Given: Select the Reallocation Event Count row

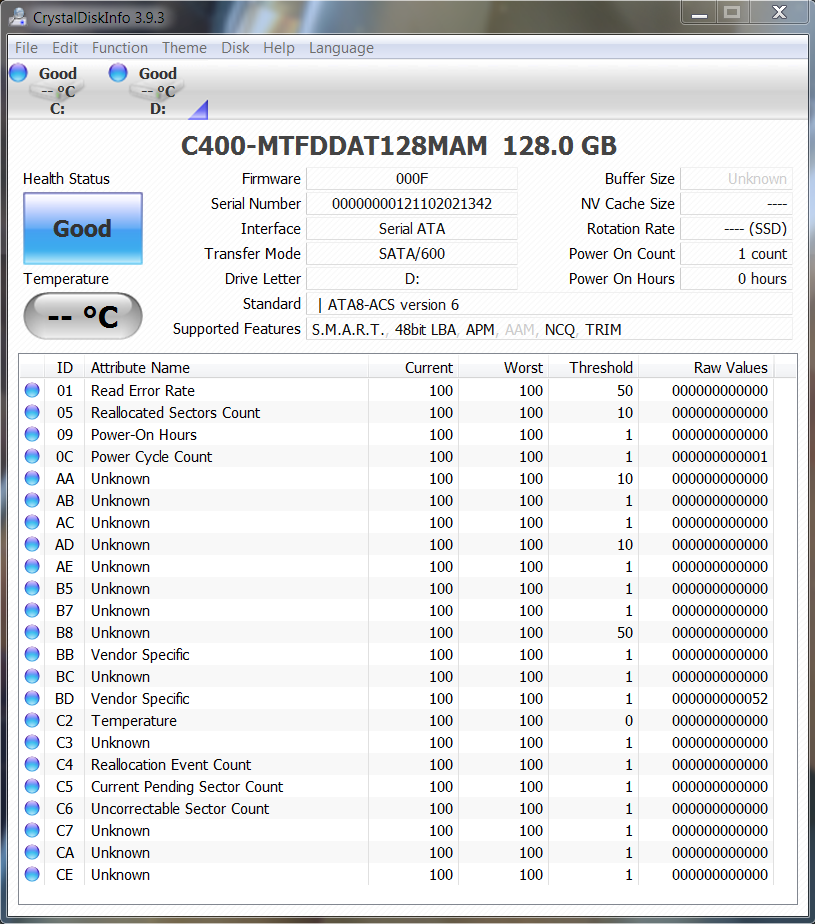Looking at the screenshot, I should point(171,765).
